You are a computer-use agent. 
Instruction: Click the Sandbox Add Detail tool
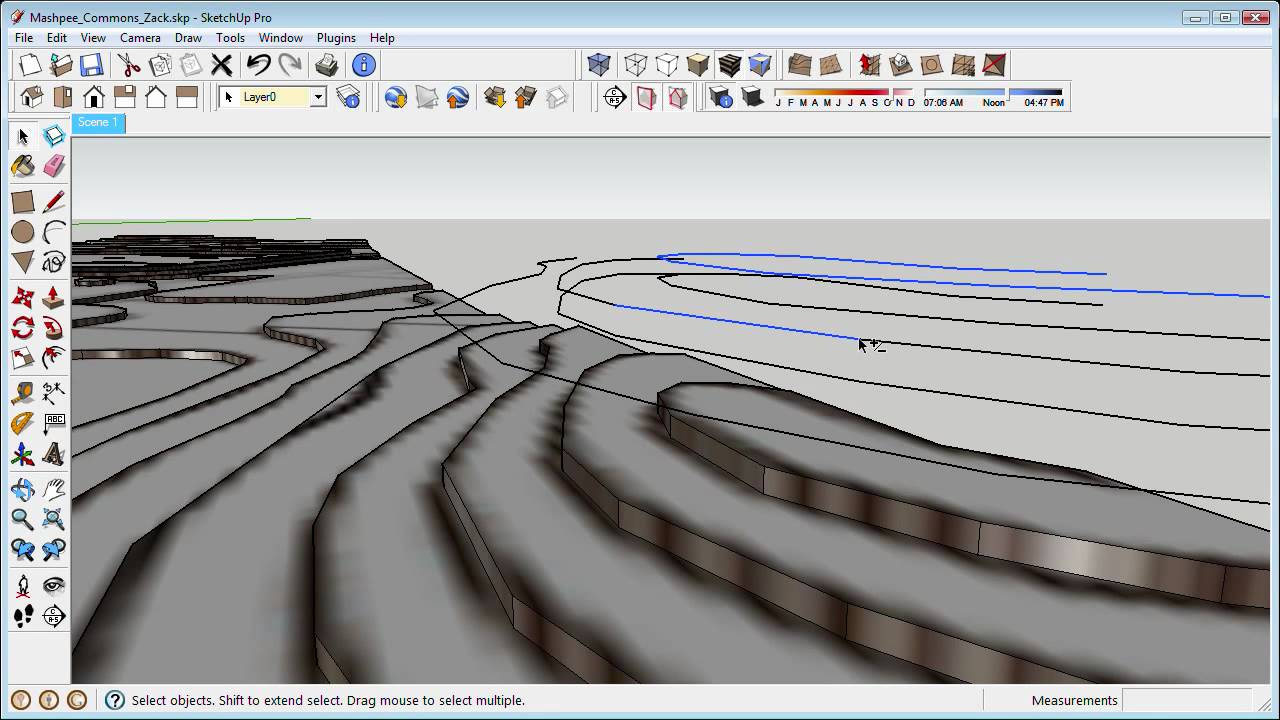(962, 65)
